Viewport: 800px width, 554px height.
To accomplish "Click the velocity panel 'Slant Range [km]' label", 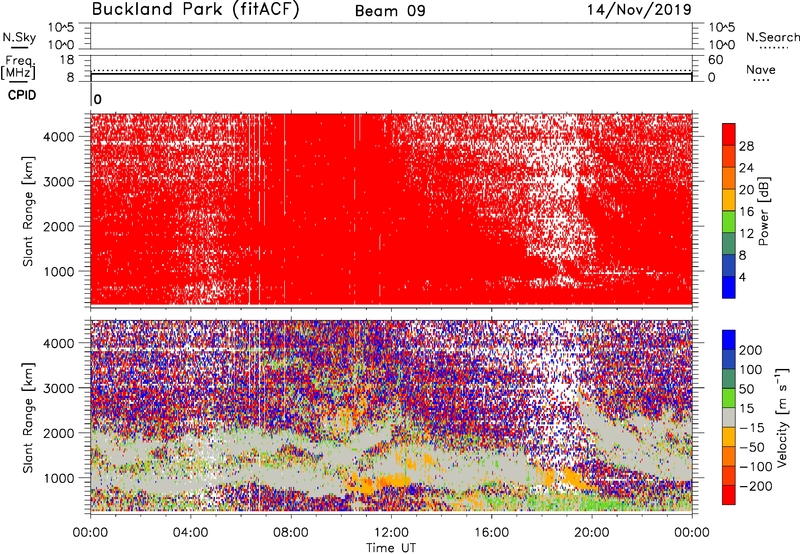I will (x=28, y=418).
